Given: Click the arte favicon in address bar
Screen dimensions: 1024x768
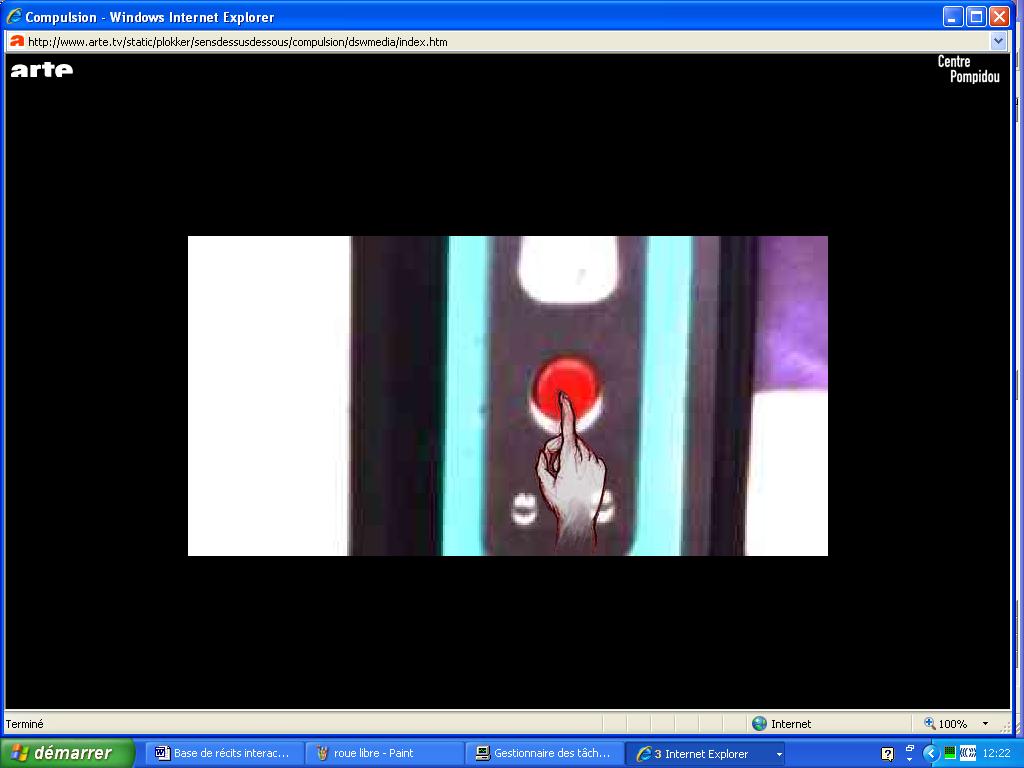Looking at the screenshot, I should click(17, 42).
